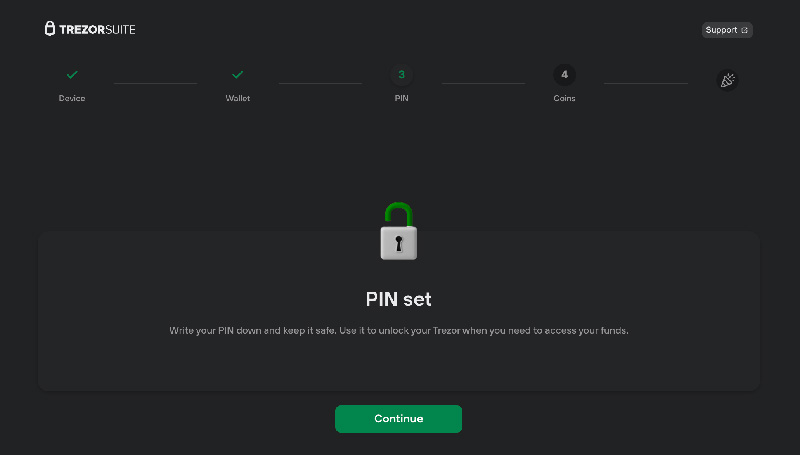800x455 pixels.
Task: Click the party popper final step icon
Action: pyautogui.click(x=727, y=80)
